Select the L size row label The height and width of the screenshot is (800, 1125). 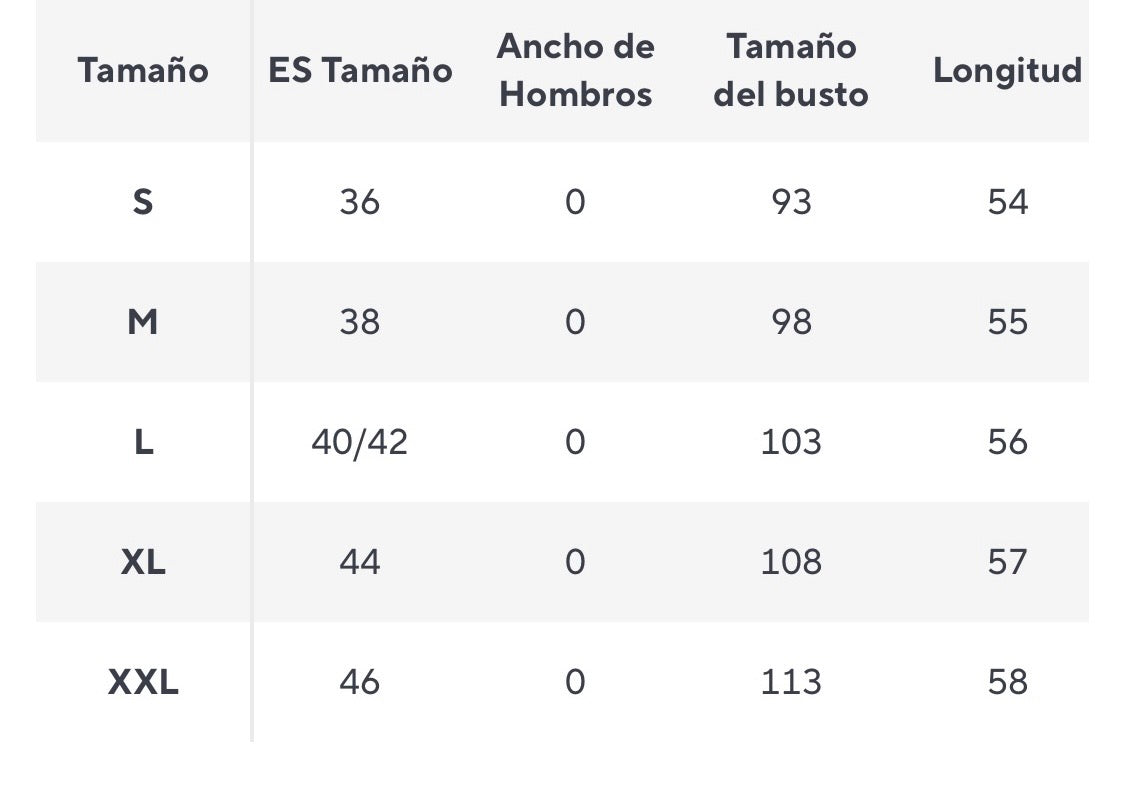coord(143,442)
